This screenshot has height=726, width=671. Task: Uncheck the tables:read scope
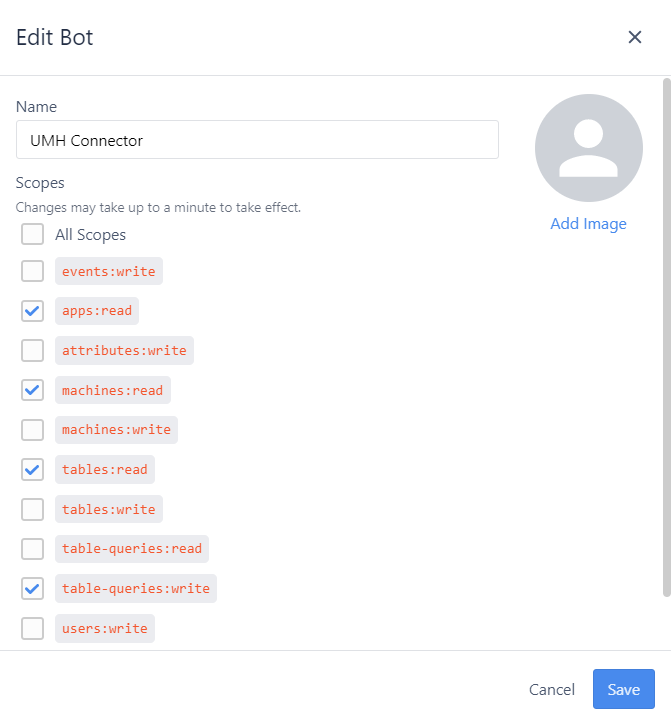coord(32,469)
